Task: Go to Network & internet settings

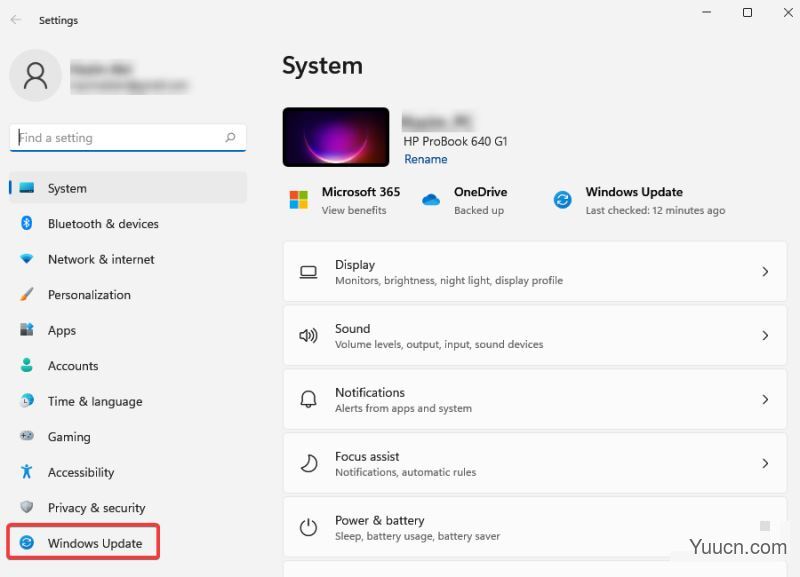Action: (x=128, y=259)
